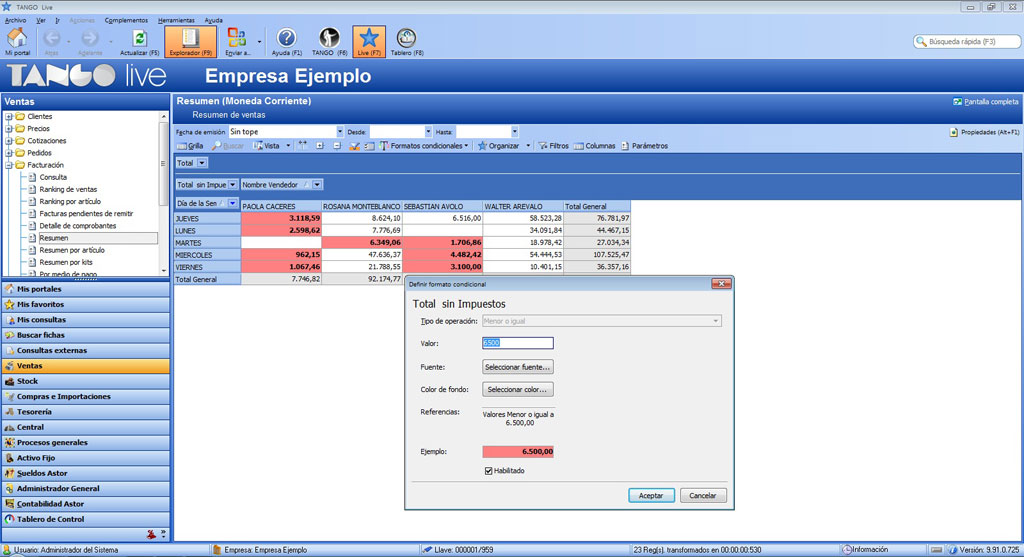
Task: Open the Ir menu
Action: point(57,20)
